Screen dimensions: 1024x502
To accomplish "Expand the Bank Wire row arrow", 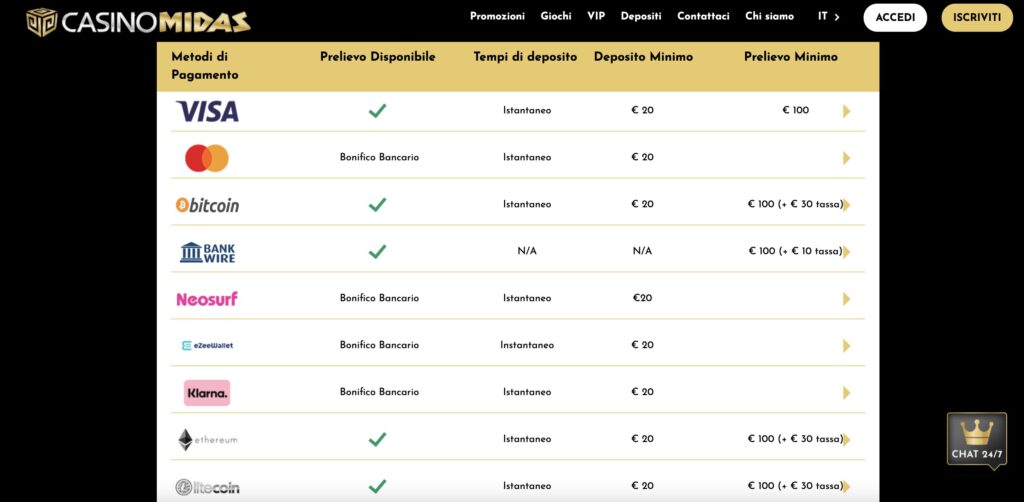I will 846,252.
